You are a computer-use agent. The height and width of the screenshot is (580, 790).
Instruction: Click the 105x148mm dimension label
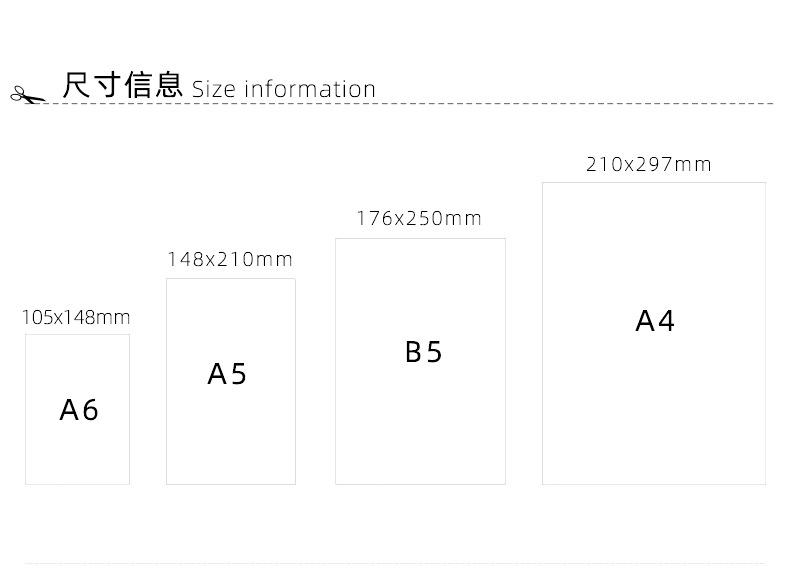point(76,317)
